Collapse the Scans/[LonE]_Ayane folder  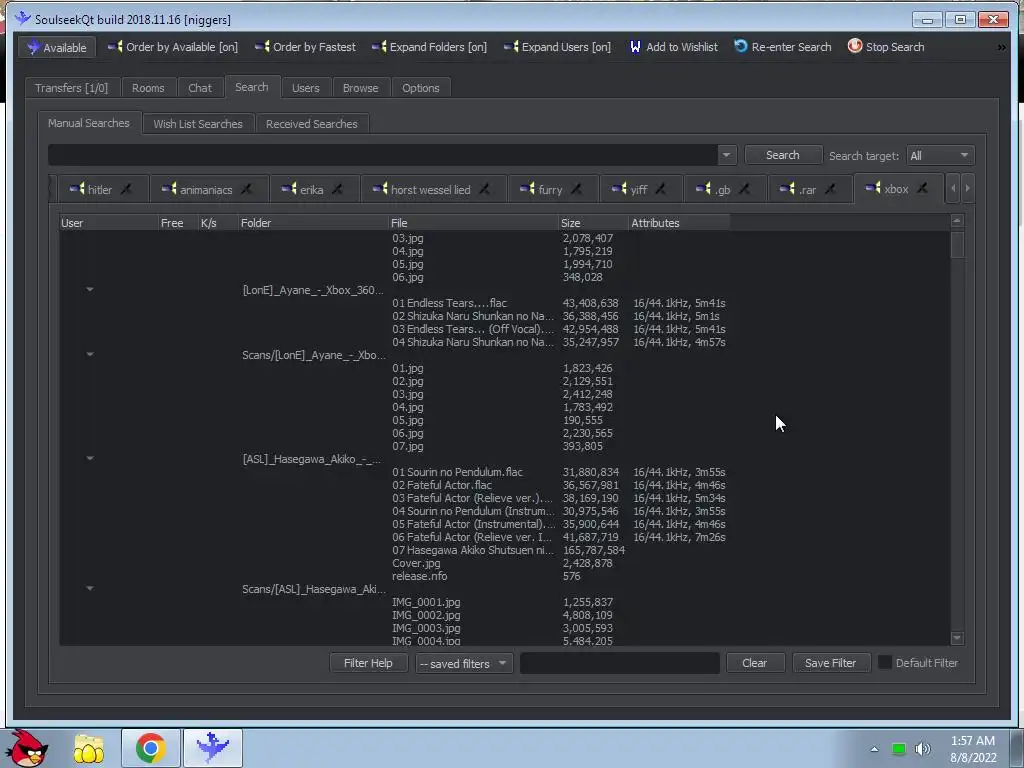90,355
